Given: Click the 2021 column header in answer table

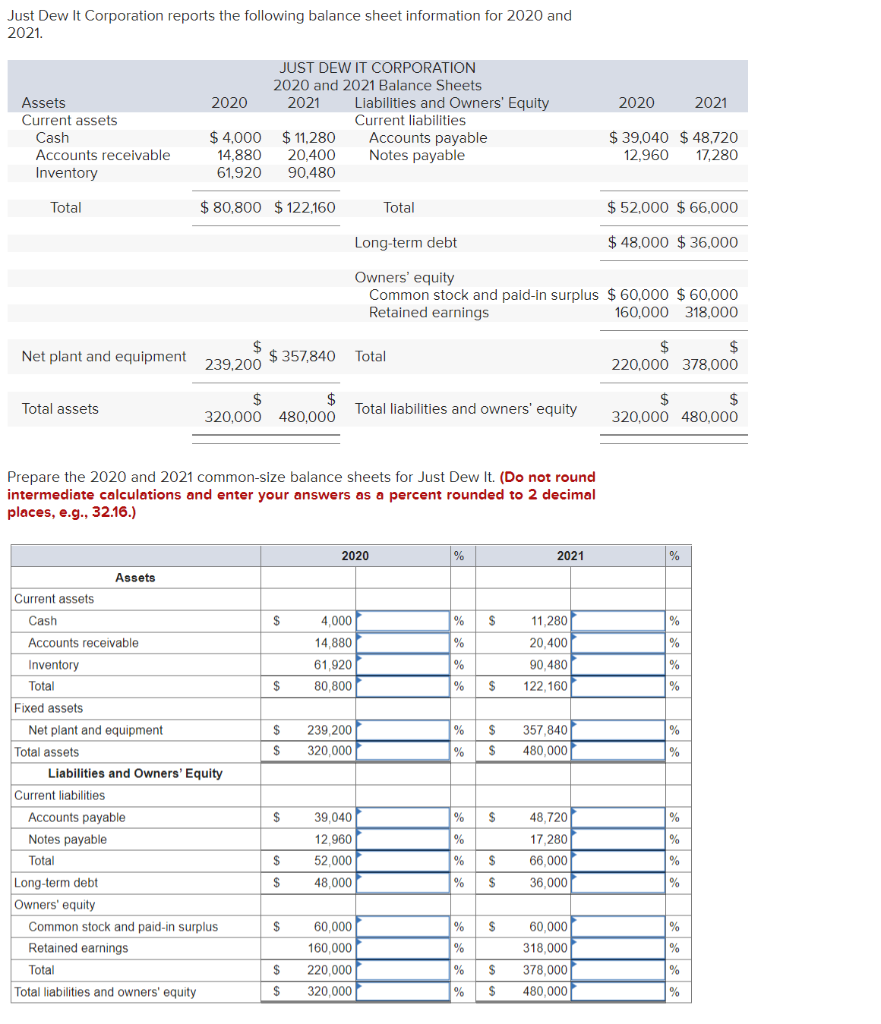Looking at the screenshot, I should click(x=570, y=556).
